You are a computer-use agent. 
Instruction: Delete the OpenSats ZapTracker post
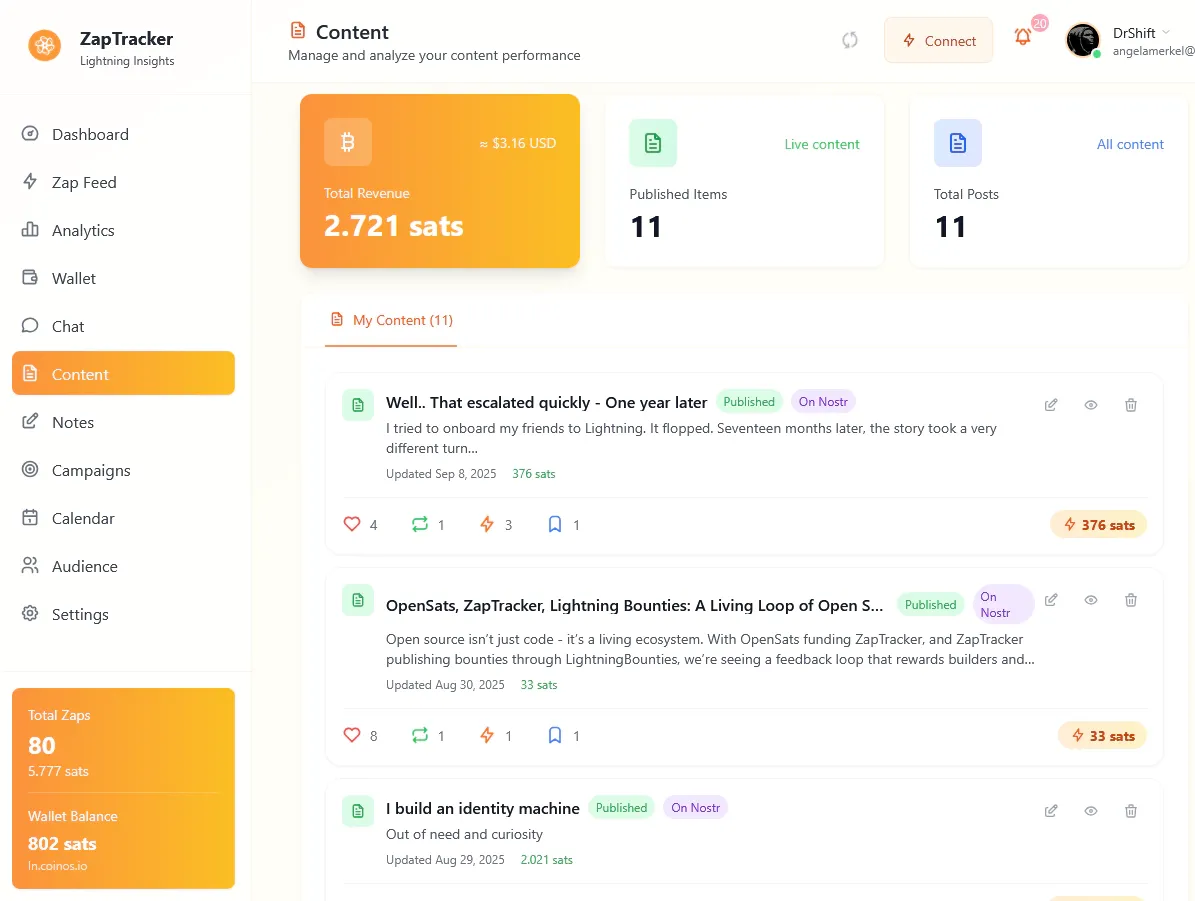click(x=1131, y=600)
